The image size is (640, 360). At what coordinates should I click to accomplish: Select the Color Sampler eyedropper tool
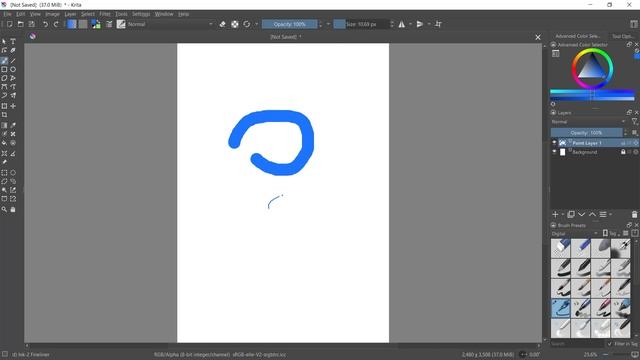pos(13,125)
